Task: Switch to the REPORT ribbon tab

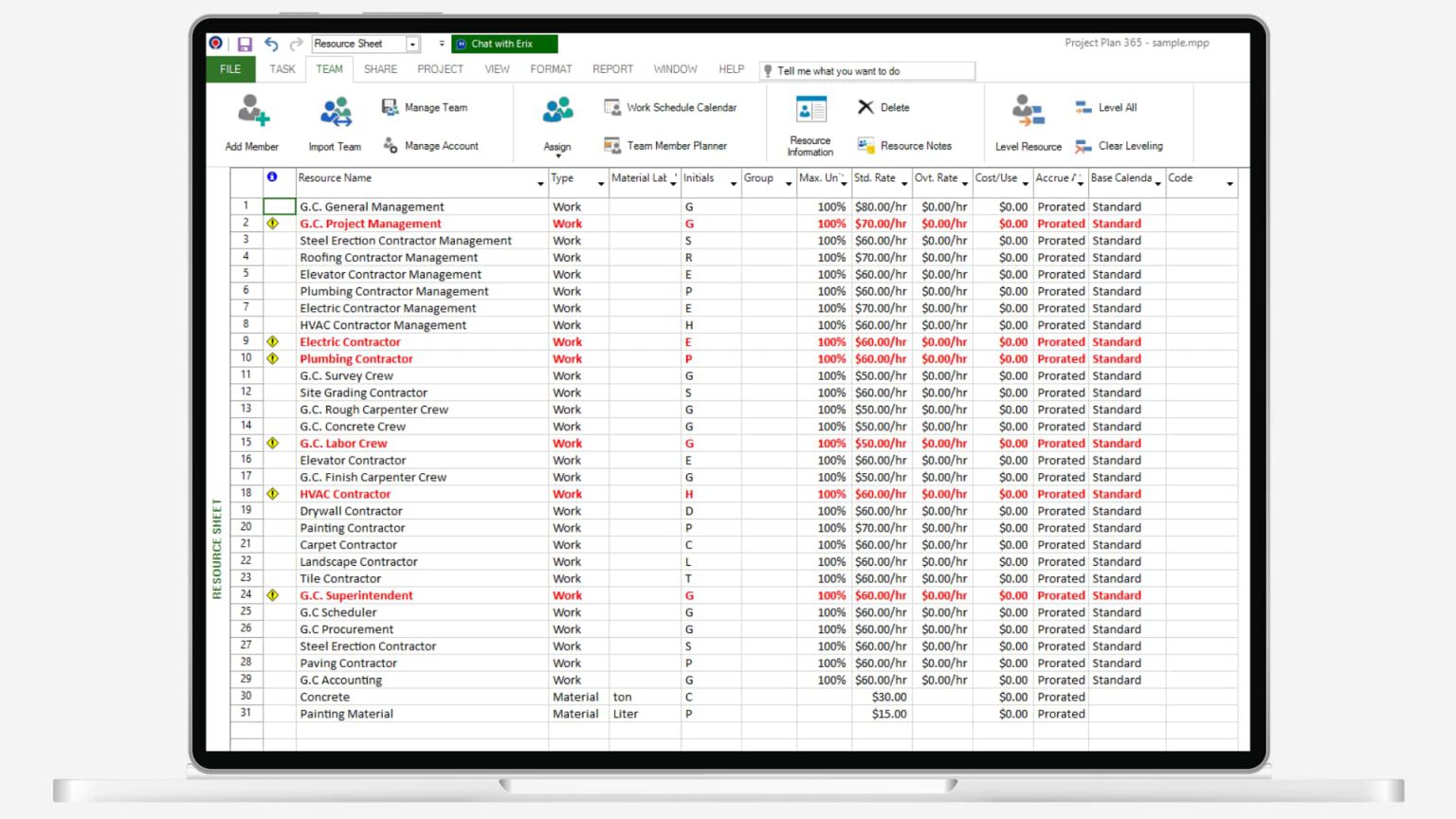Action: point(612,68)
